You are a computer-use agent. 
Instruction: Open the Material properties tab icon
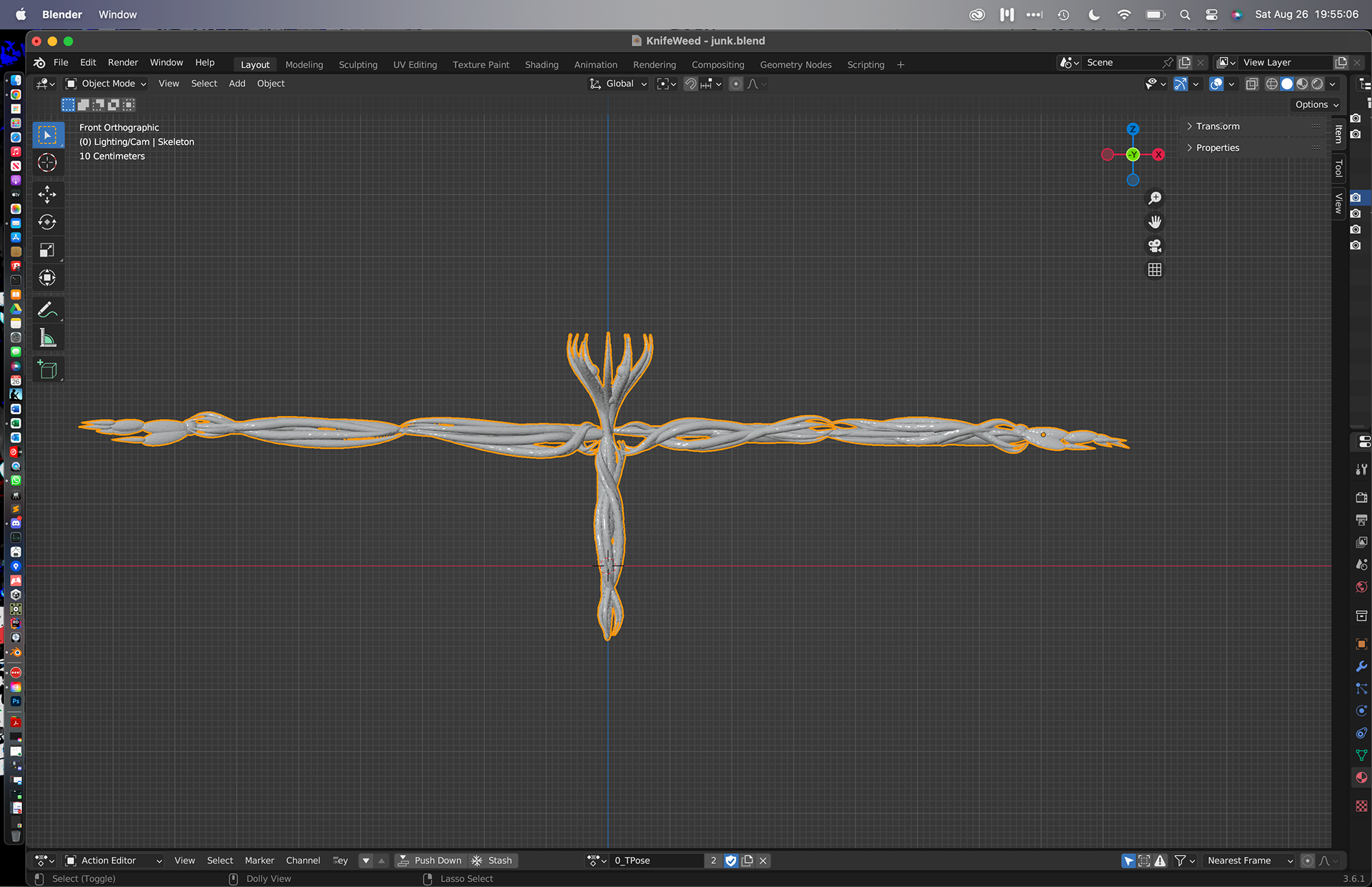coord(1361,778)
